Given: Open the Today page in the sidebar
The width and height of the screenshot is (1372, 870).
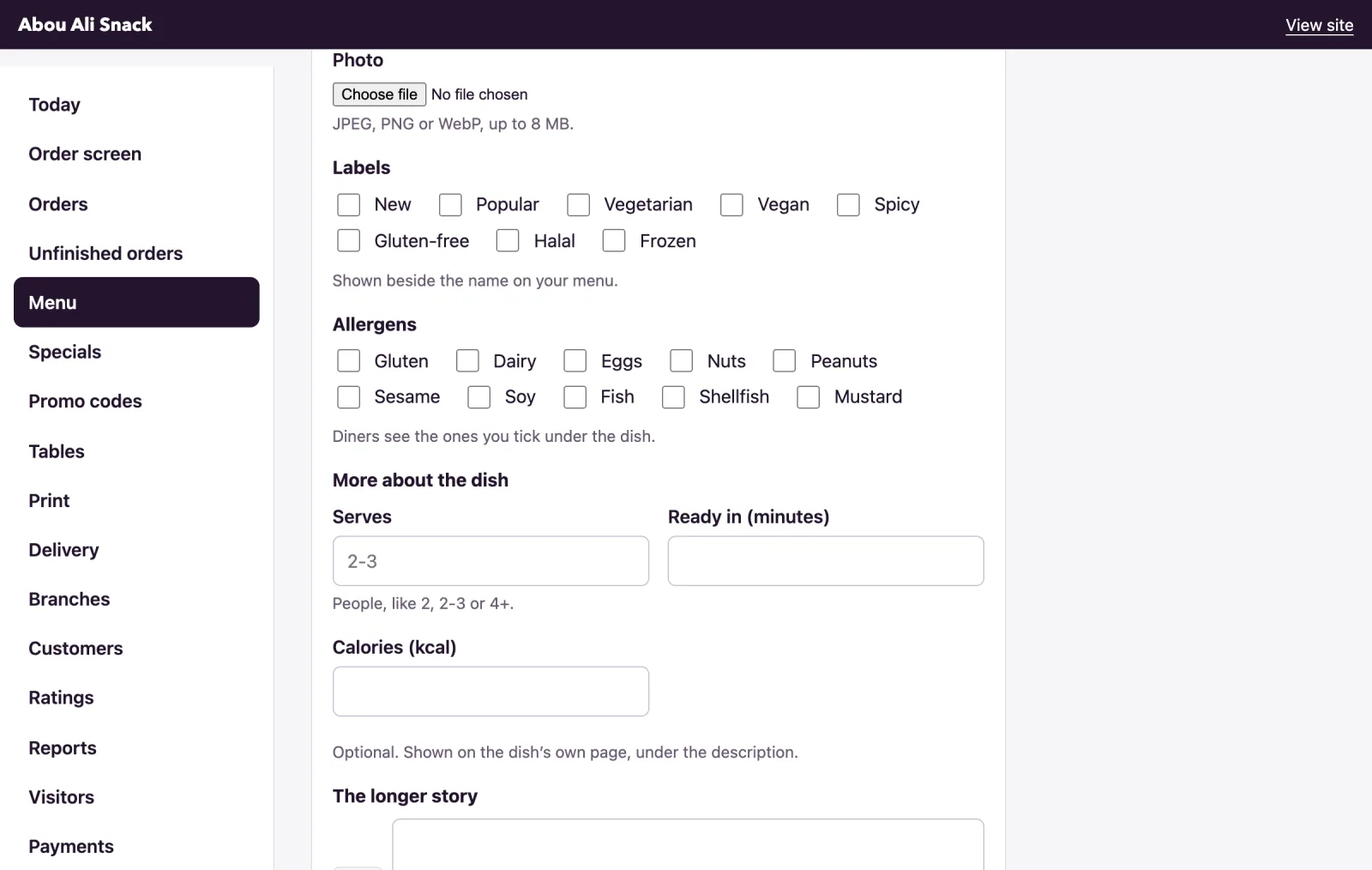Looking at the screenshot, I should [136, 105].
